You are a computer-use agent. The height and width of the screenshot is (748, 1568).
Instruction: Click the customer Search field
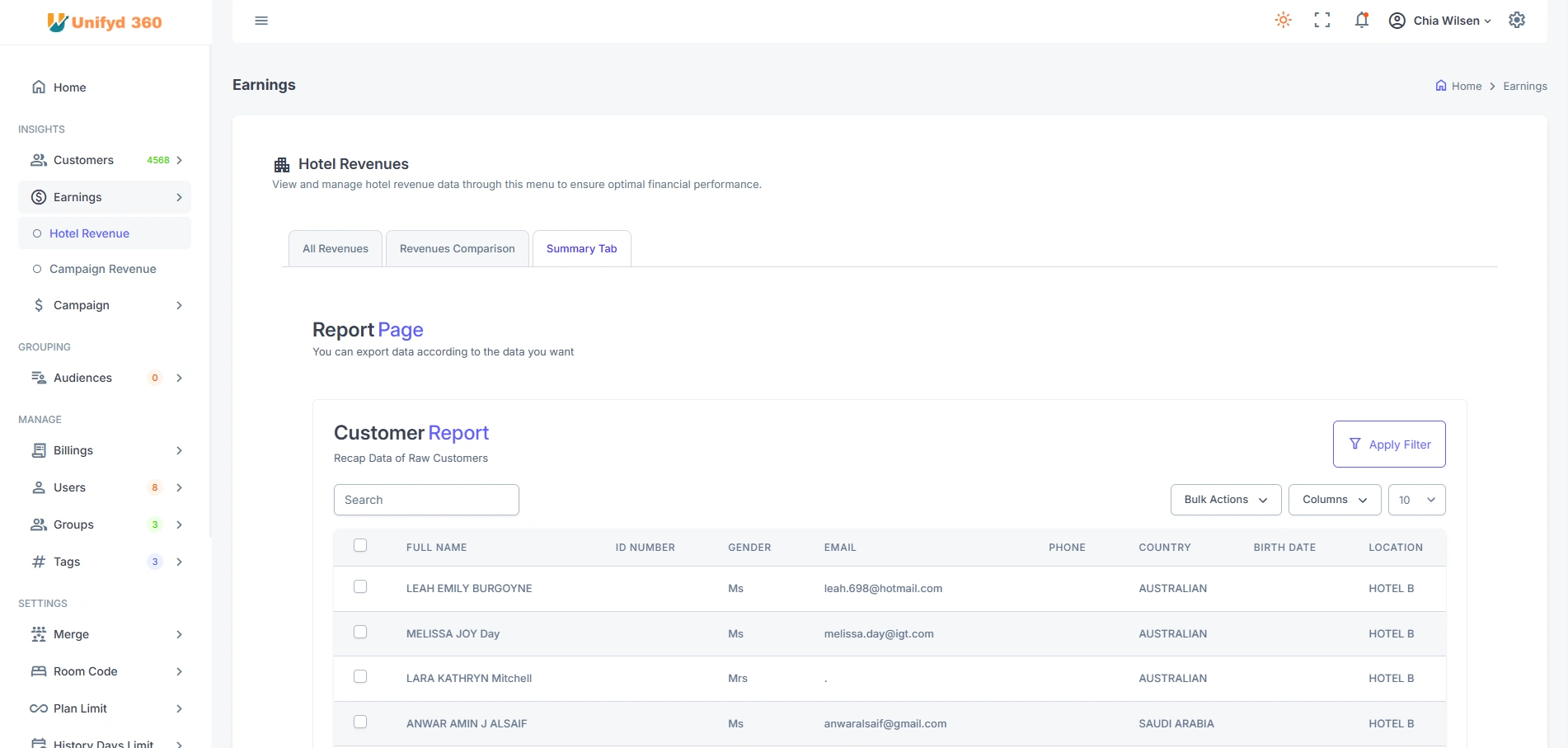click(426, 500)
